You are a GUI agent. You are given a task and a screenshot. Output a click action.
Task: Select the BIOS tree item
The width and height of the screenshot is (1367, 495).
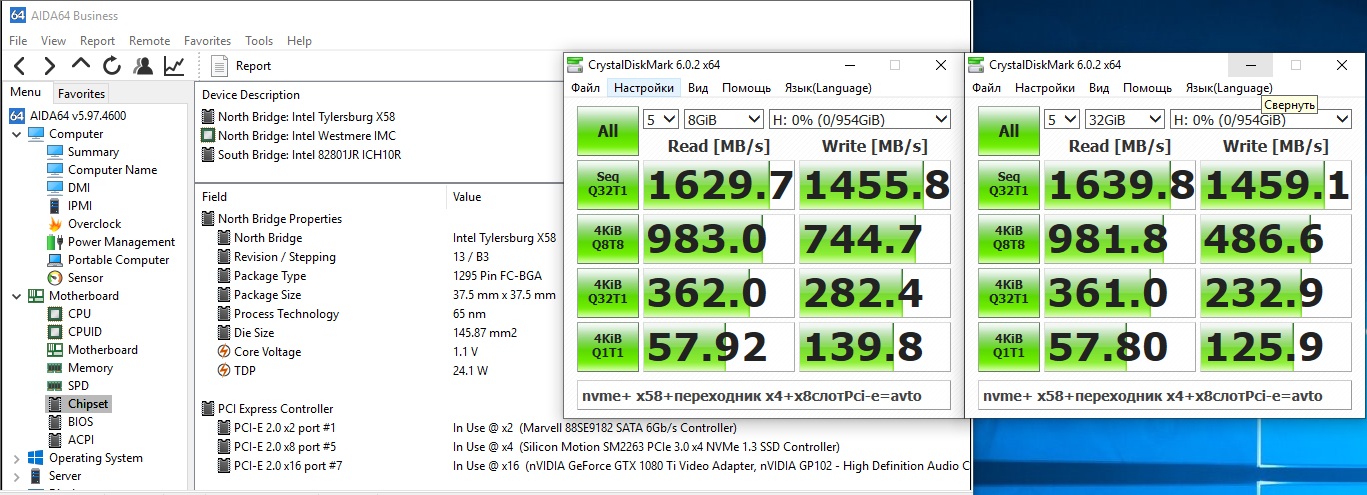(80, 422)
